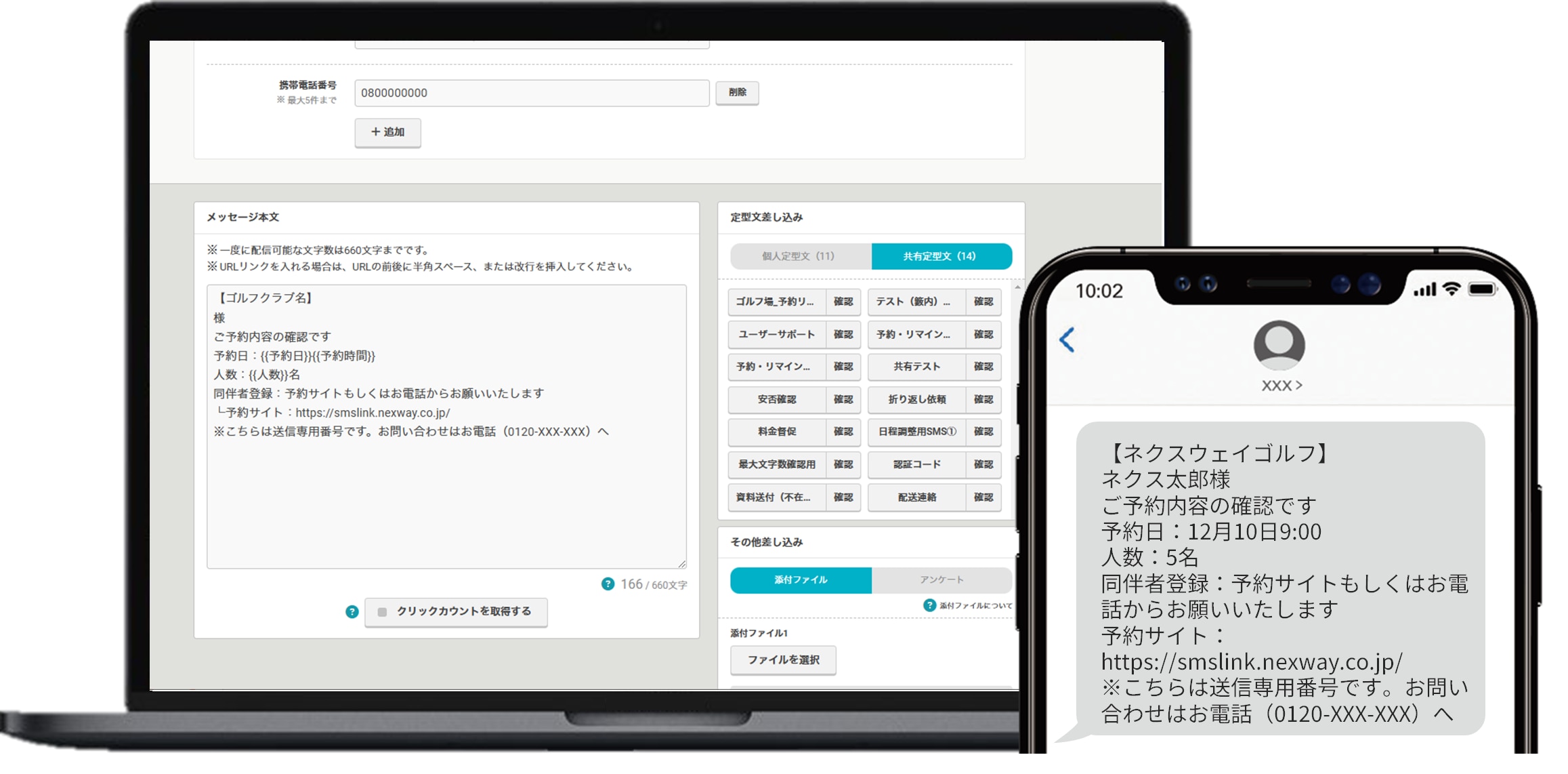Open the 個人定型文（11） tab
The height and width of the screenshot is (774, 1568).
click(x=798, y=256)
